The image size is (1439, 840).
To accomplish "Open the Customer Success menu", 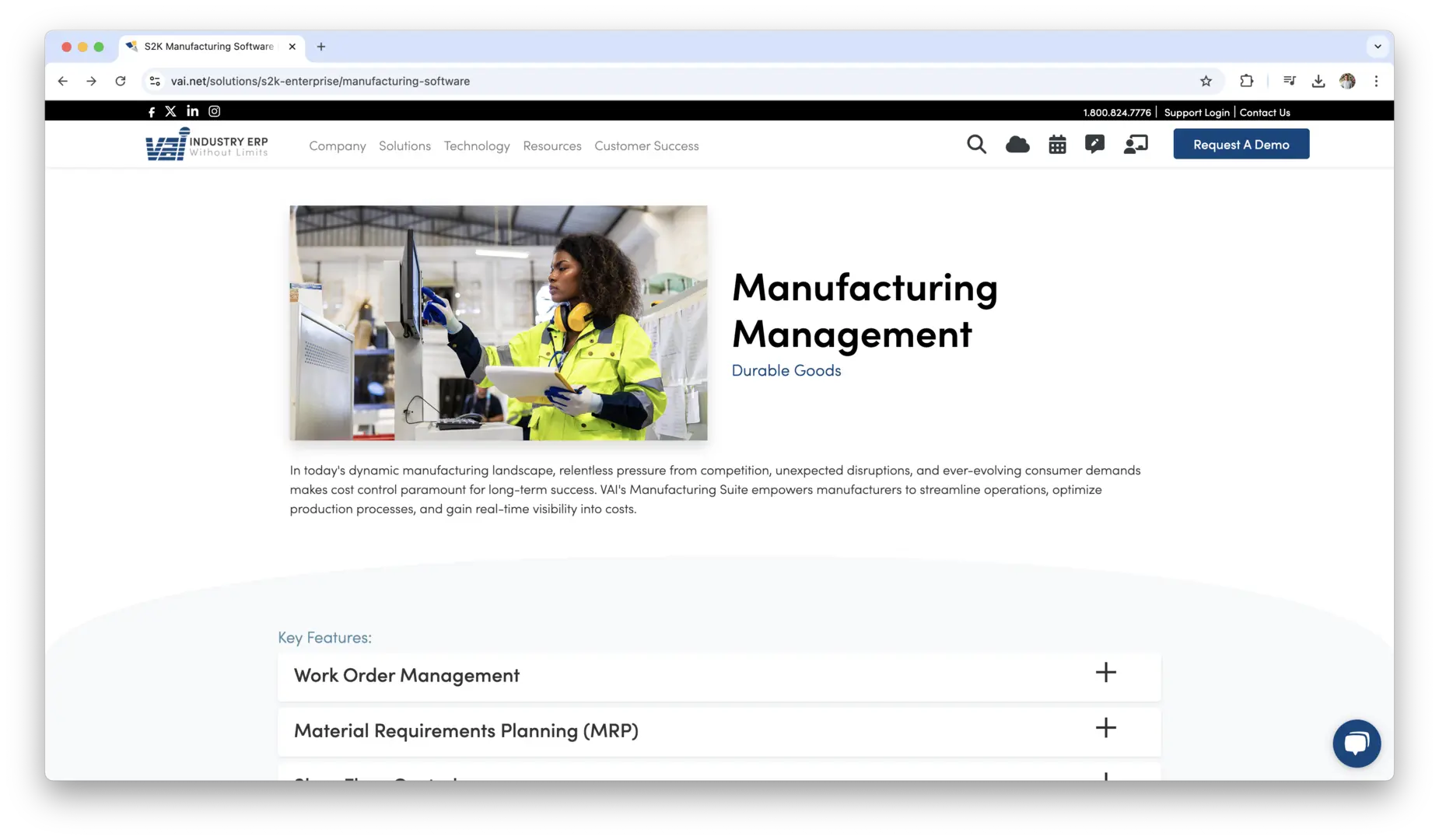I will (646, 146).
